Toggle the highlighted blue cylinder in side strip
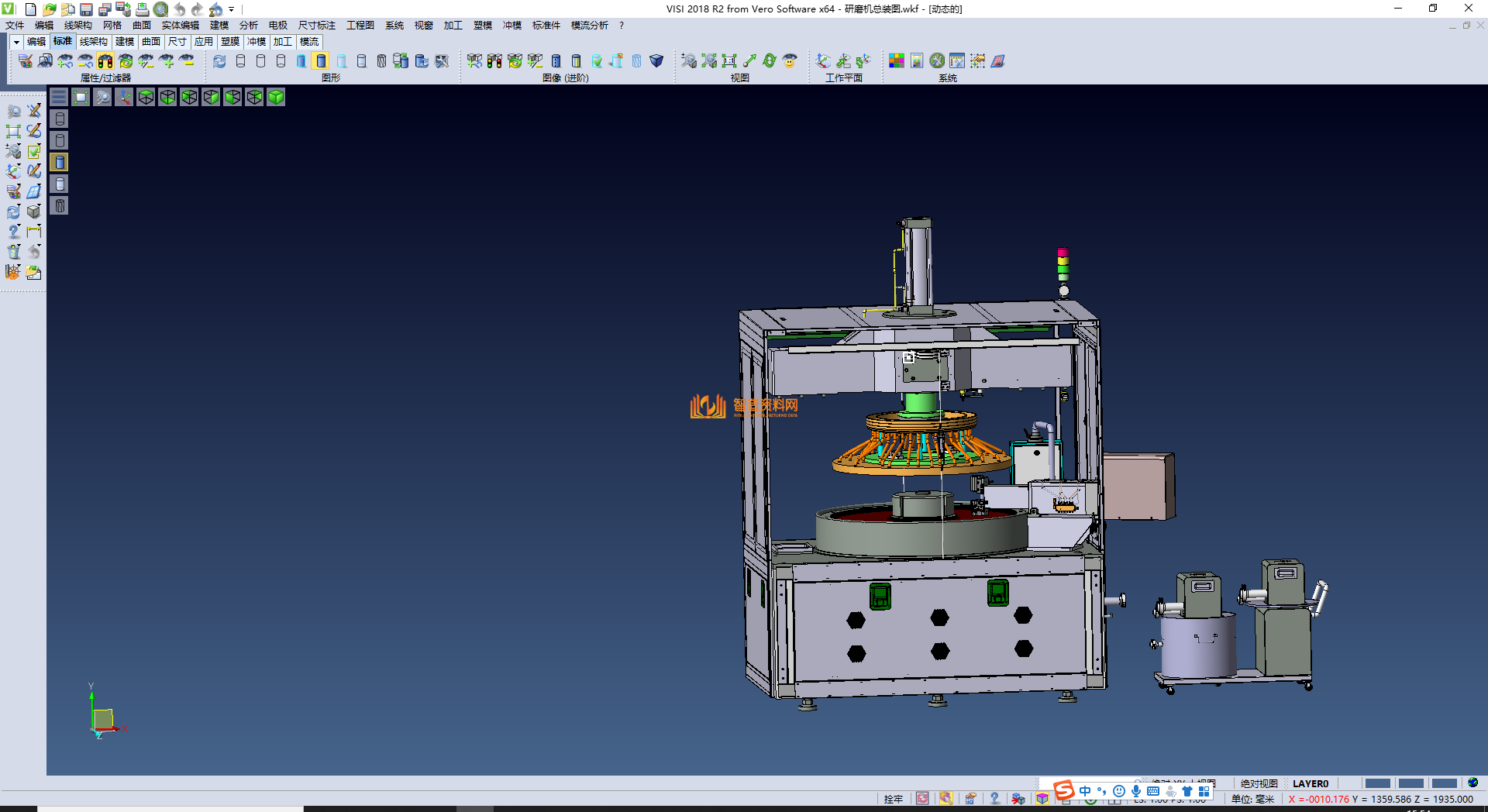 point(60,162)
